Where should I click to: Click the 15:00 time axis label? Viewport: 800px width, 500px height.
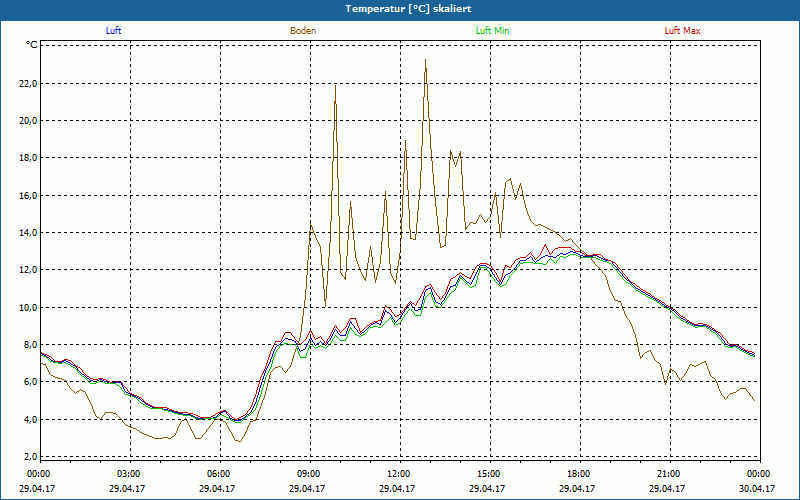(490, 474)
